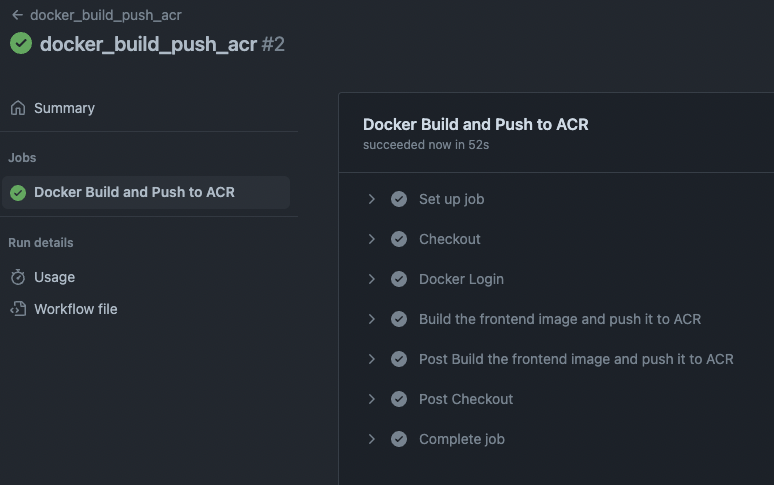Click the back arrow to docker_build_push_acr
The width and height of the screenshot is (774, 485).
coord(17,15)
